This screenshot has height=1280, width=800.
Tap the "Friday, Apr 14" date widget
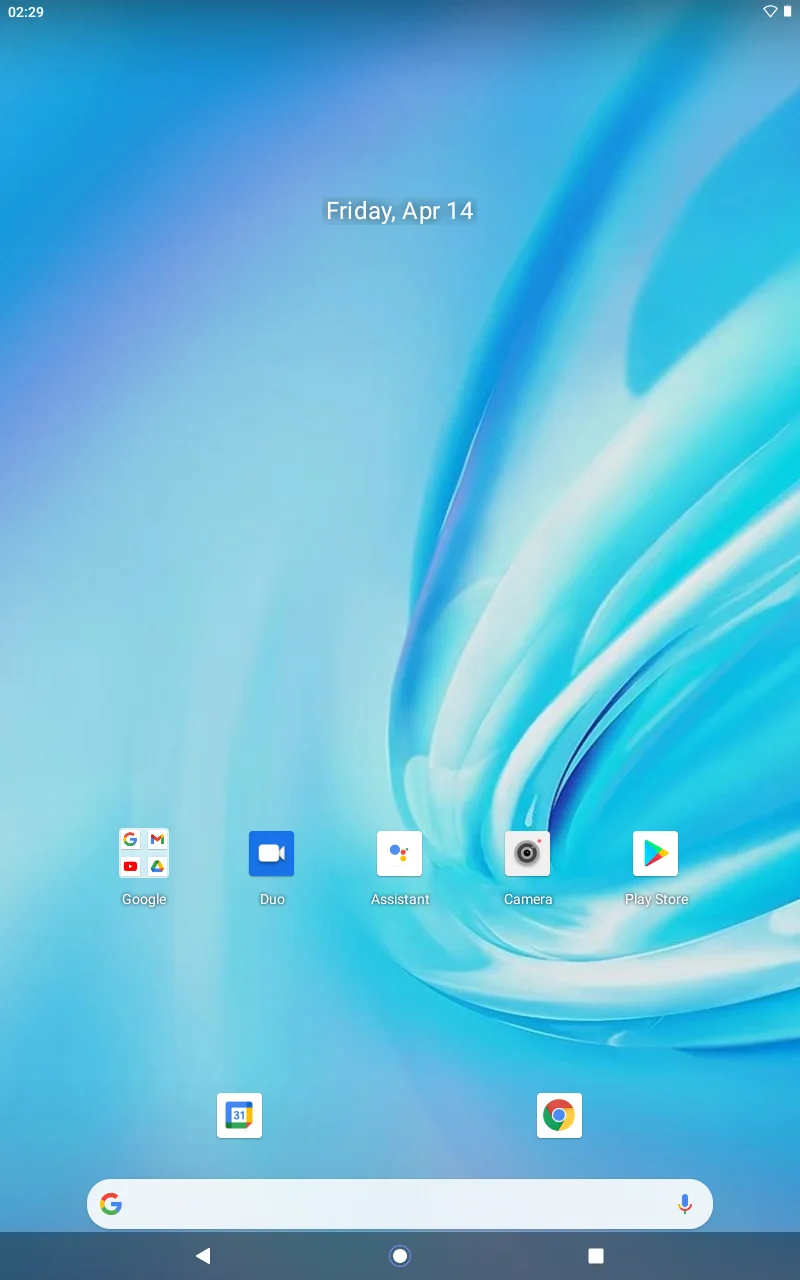[400, 211]
